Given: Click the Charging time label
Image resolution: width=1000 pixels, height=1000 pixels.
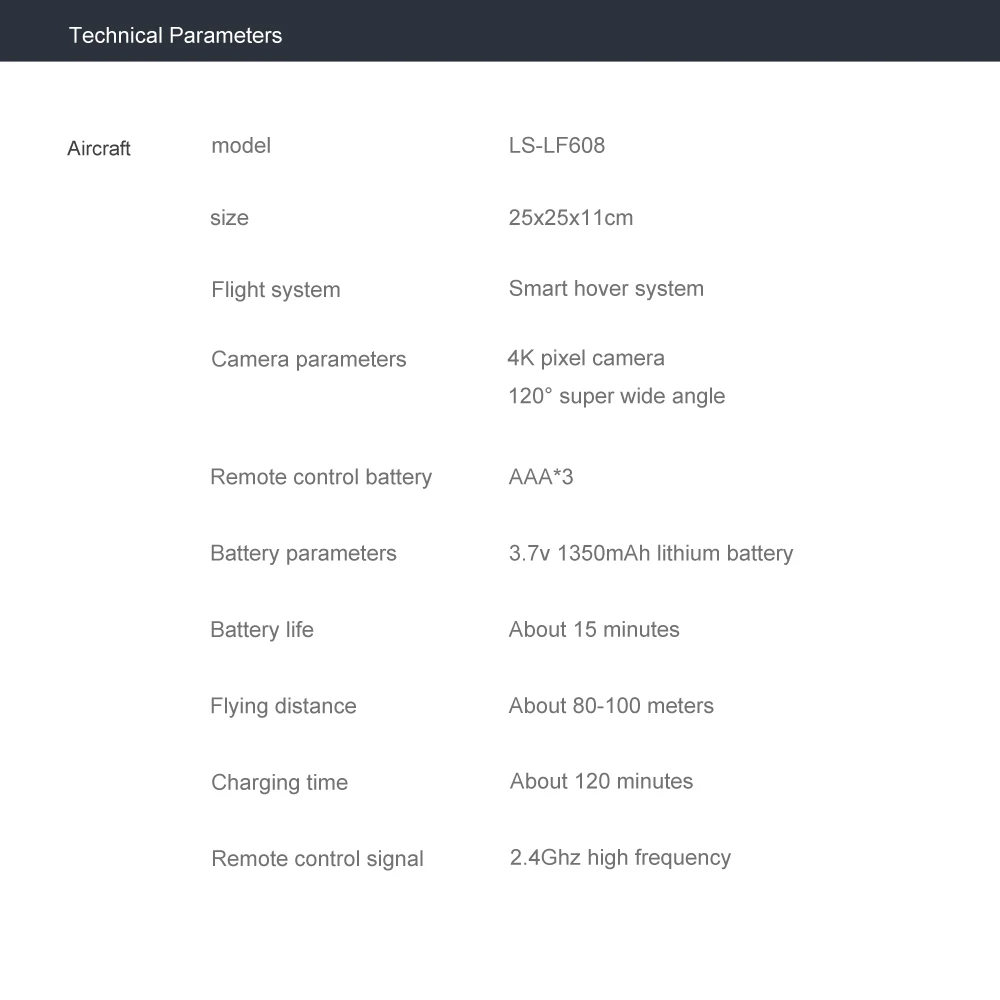Looking at the screenshot, I should [279, 783].
